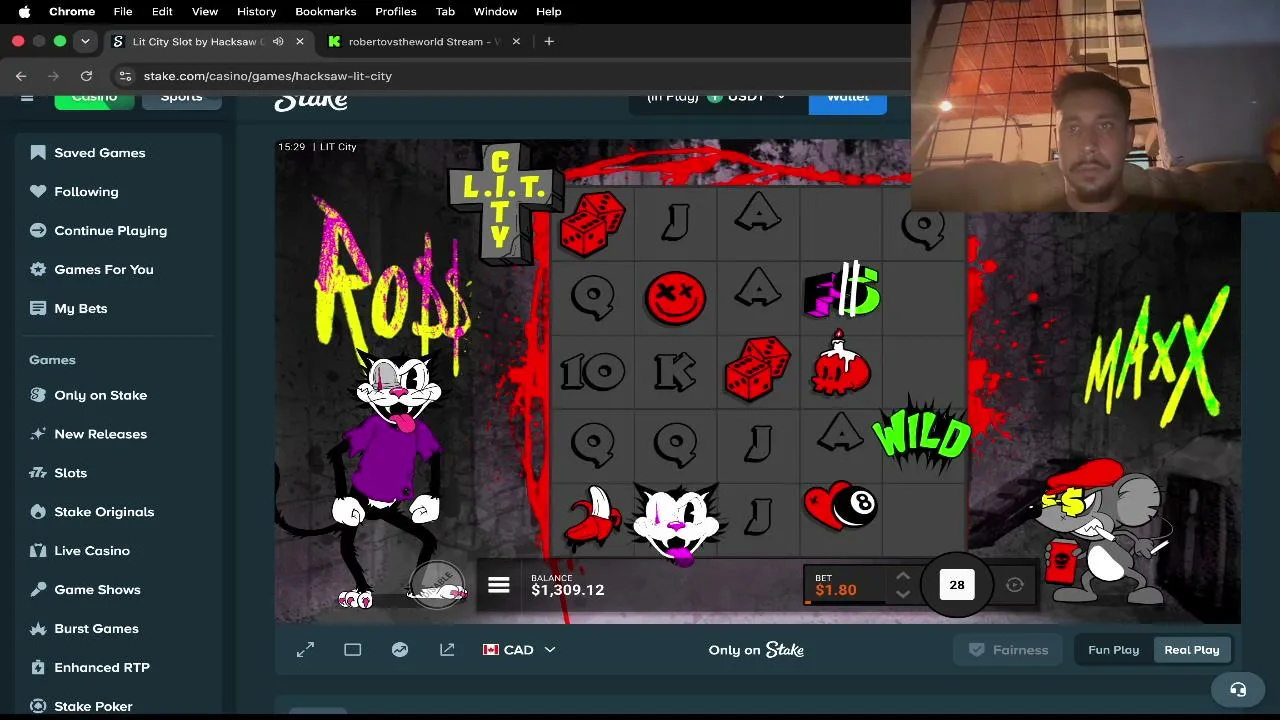
Task: Click the Wallet button
Action: pos(848,98)
